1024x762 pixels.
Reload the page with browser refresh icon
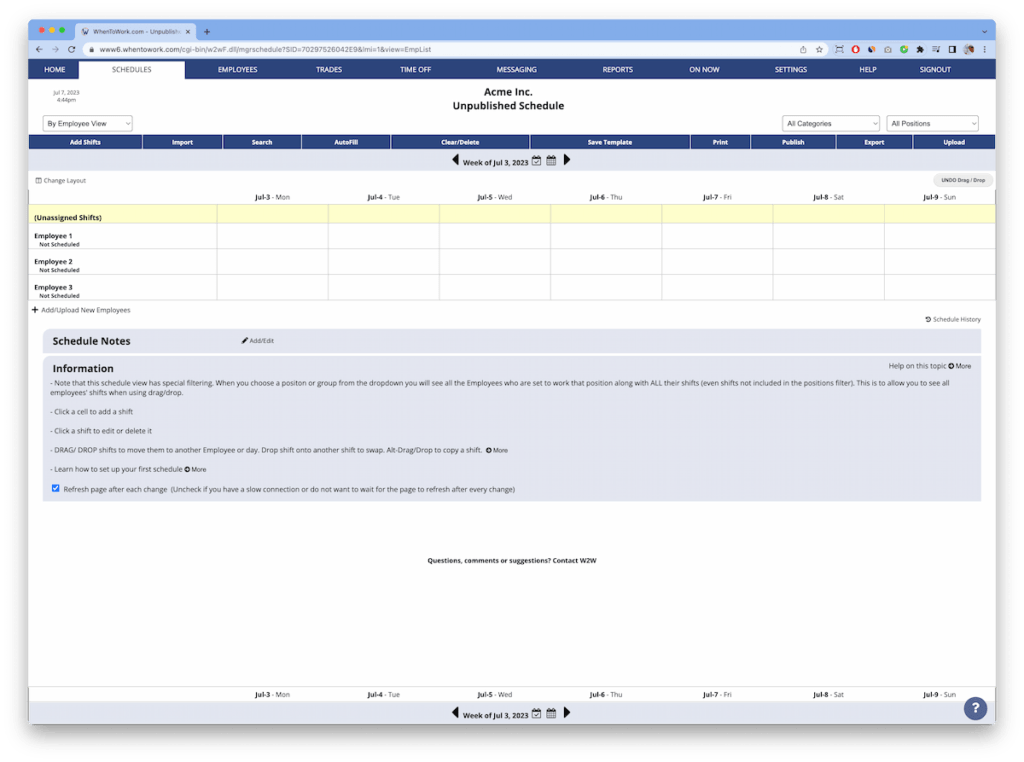pos(71,49)
